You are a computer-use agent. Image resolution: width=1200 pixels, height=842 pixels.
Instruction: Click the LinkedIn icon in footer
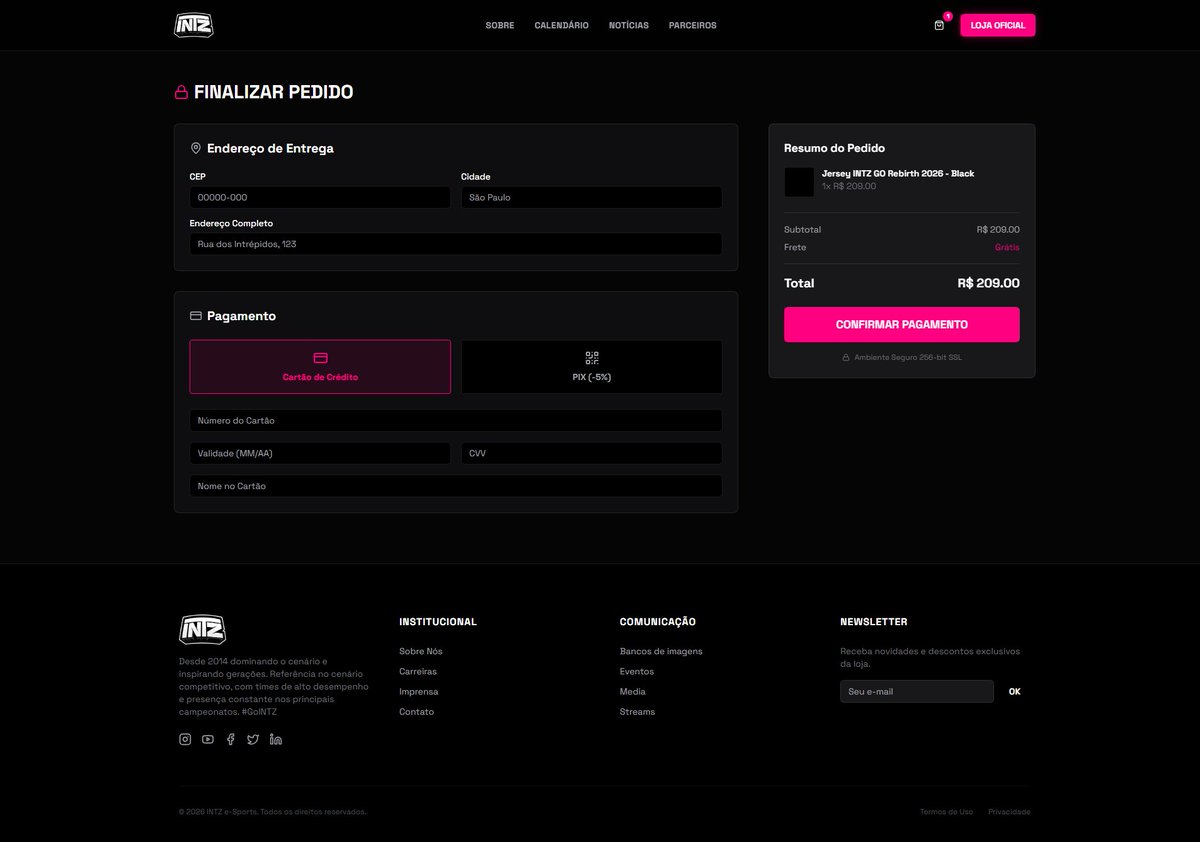coord(276,739)
